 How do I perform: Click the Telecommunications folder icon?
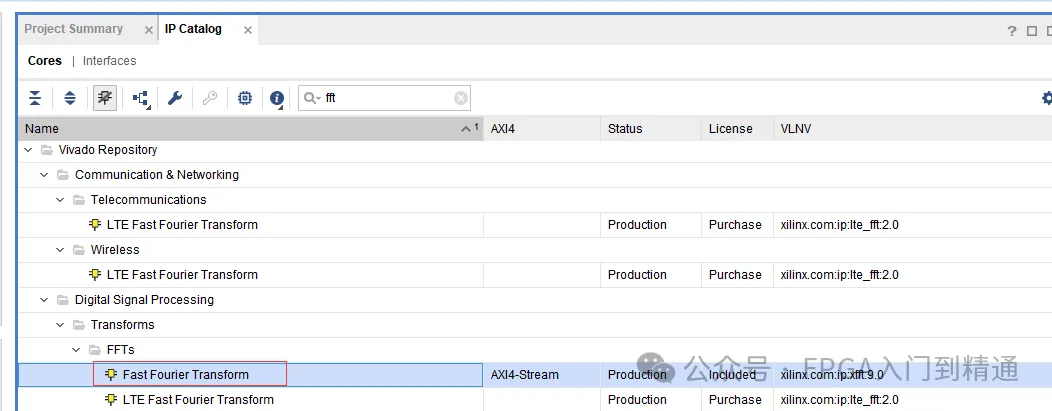[x=78, y=200]
